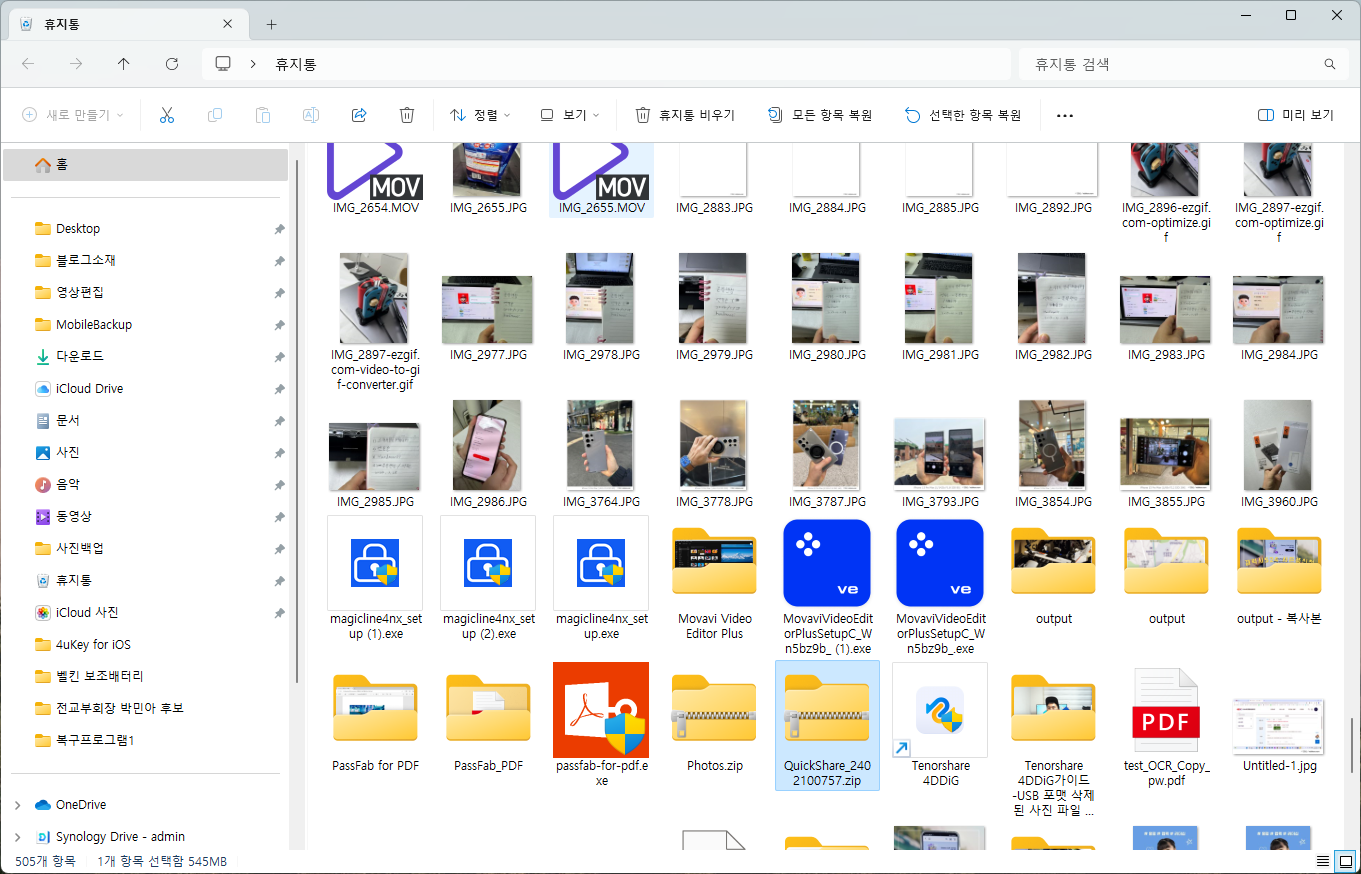Select IMG_2654.MOV video file

[x=376, y=178]
